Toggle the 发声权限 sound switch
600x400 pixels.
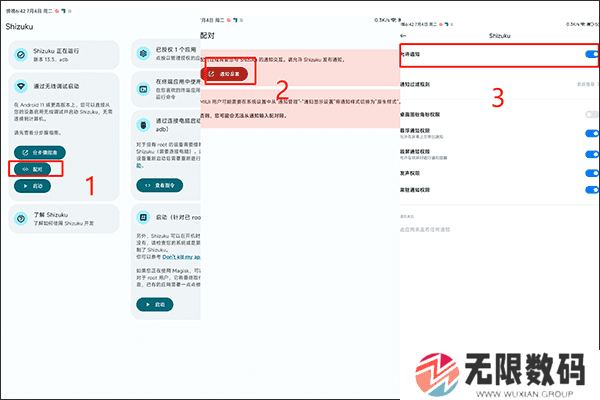[x=592, y=173]
